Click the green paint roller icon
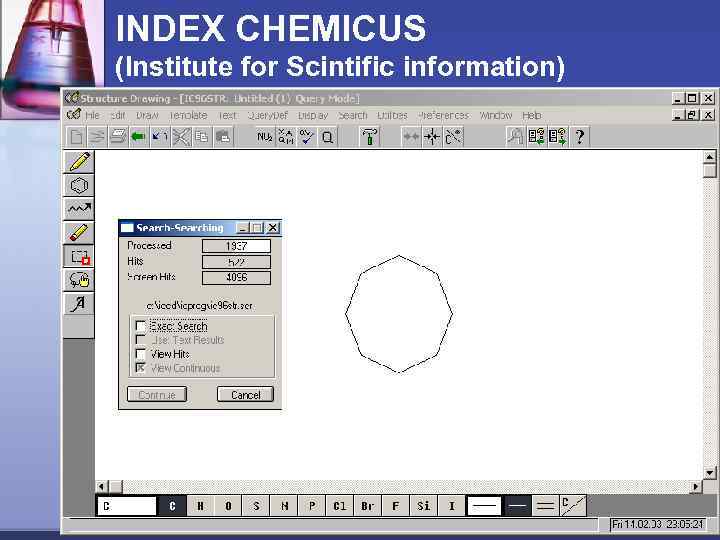This screenshot has width=720, height=540. pos(369,137)
